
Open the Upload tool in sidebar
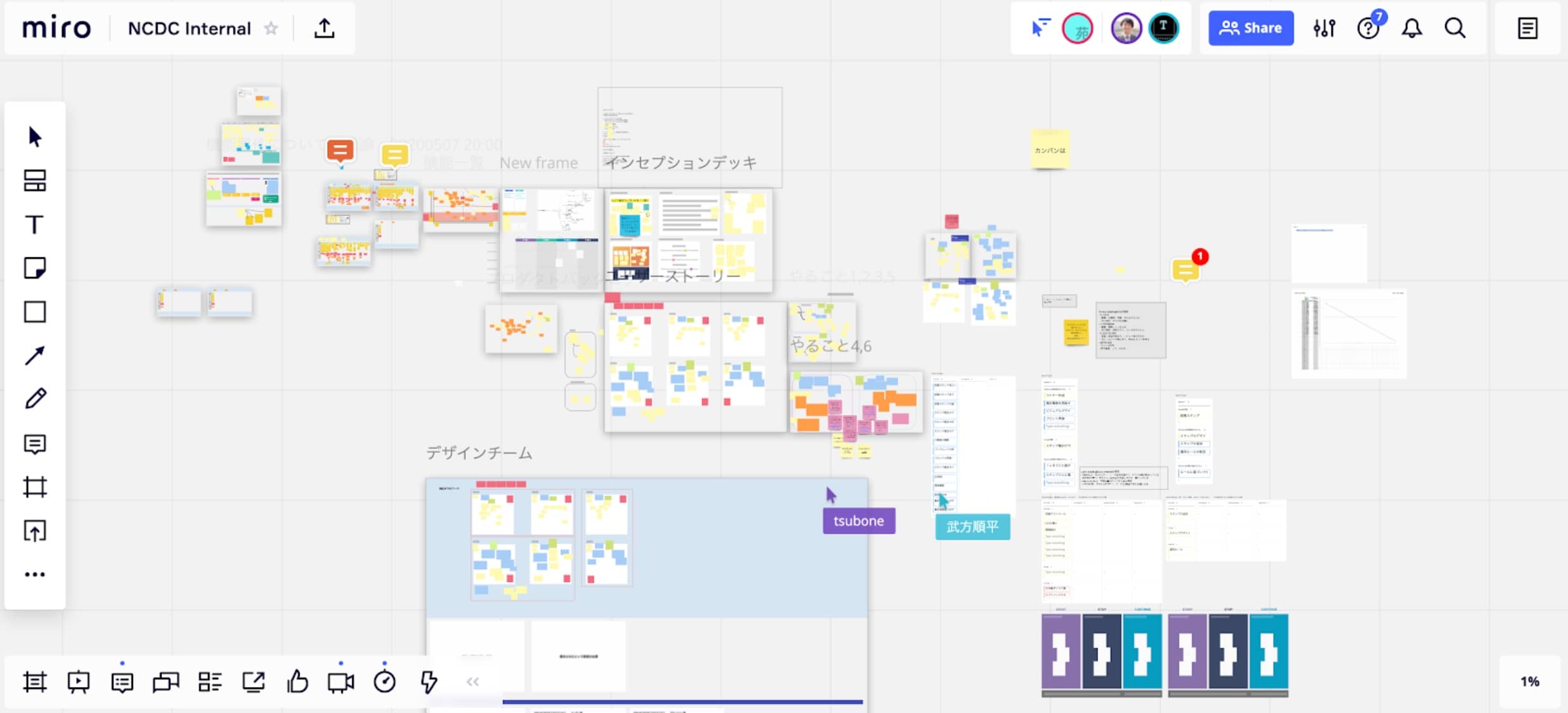point(35,531)
